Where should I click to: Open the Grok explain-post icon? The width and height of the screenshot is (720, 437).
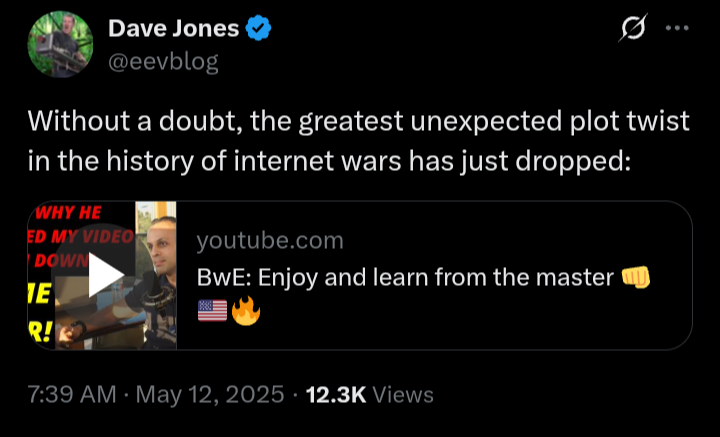click(634, 28)
